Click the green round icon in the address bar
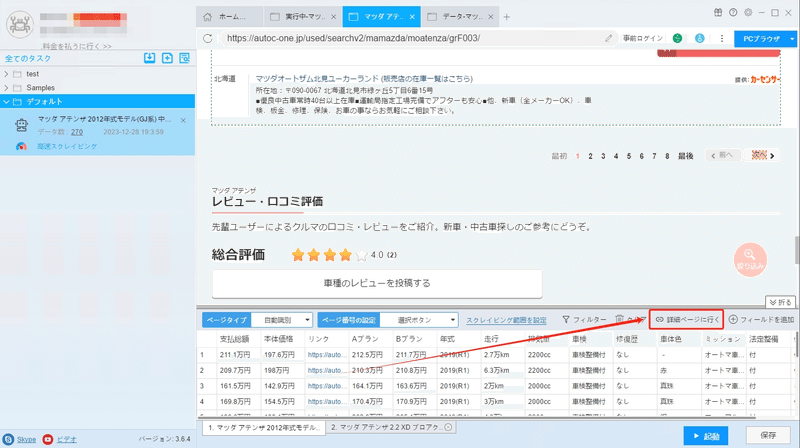800x448 pixels. click(x=678, y=38)
